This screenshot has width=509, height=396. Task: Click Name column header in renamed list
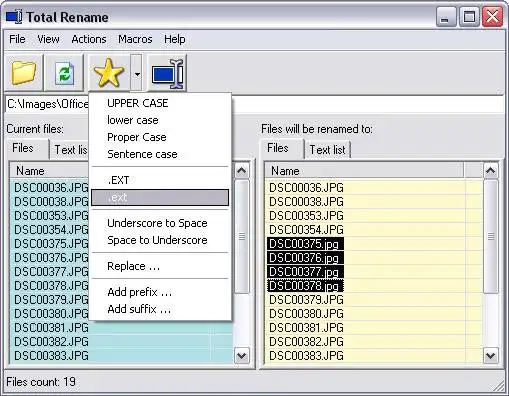(x=364, y=171)
